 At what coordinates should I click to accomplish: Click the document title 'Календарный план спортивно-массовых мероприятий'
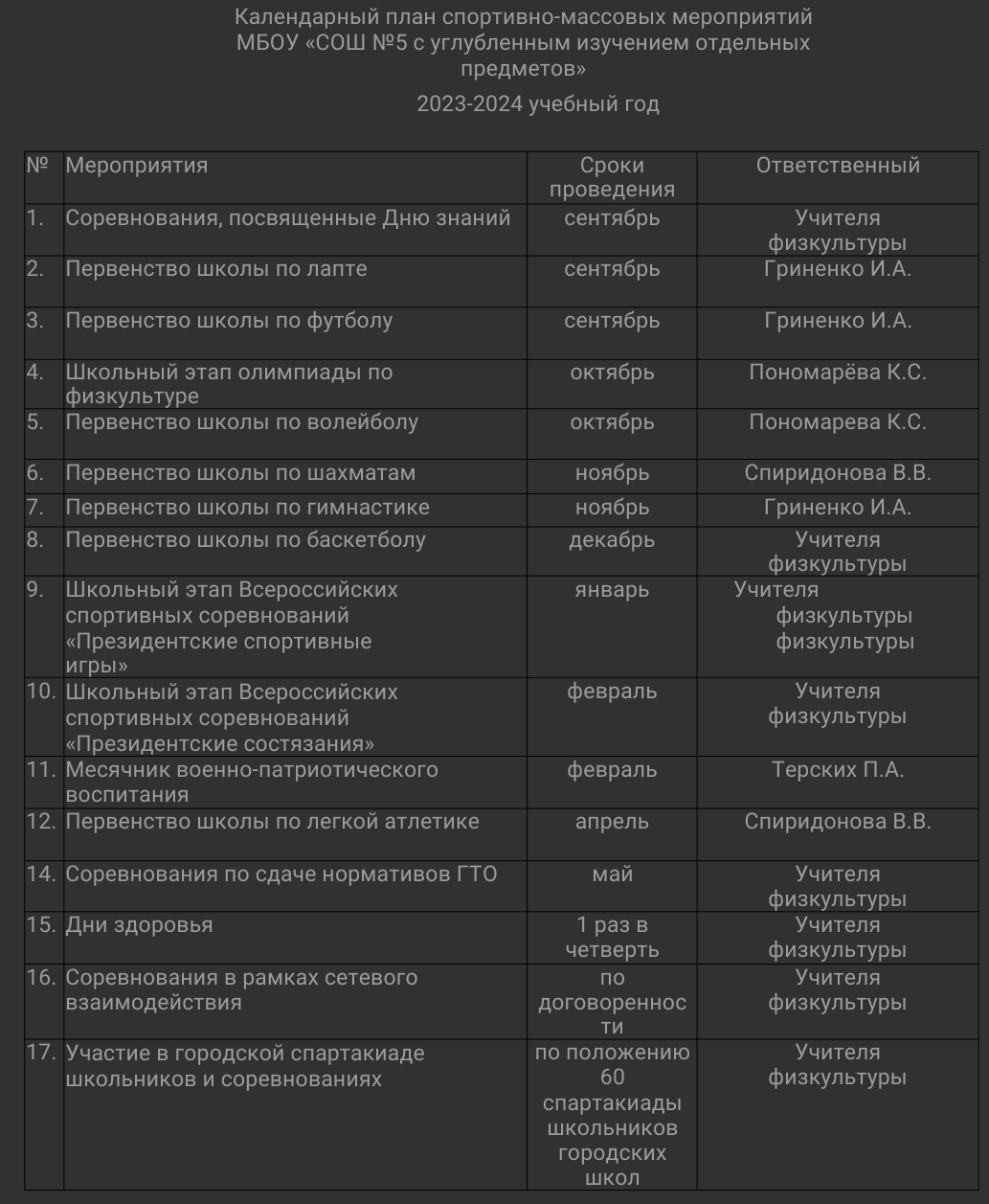pyautogui.click(x=523, y=17)
